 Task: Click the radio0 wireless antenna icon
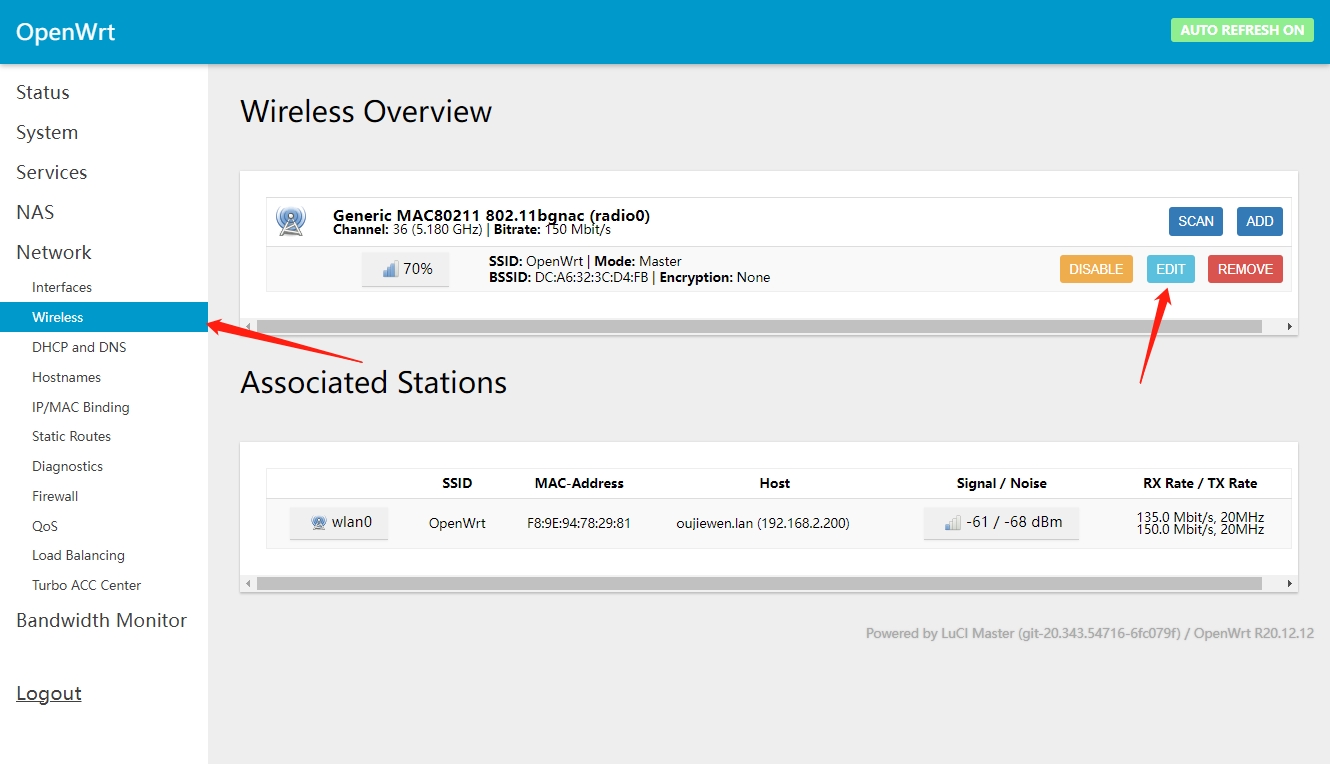(291, 221)
